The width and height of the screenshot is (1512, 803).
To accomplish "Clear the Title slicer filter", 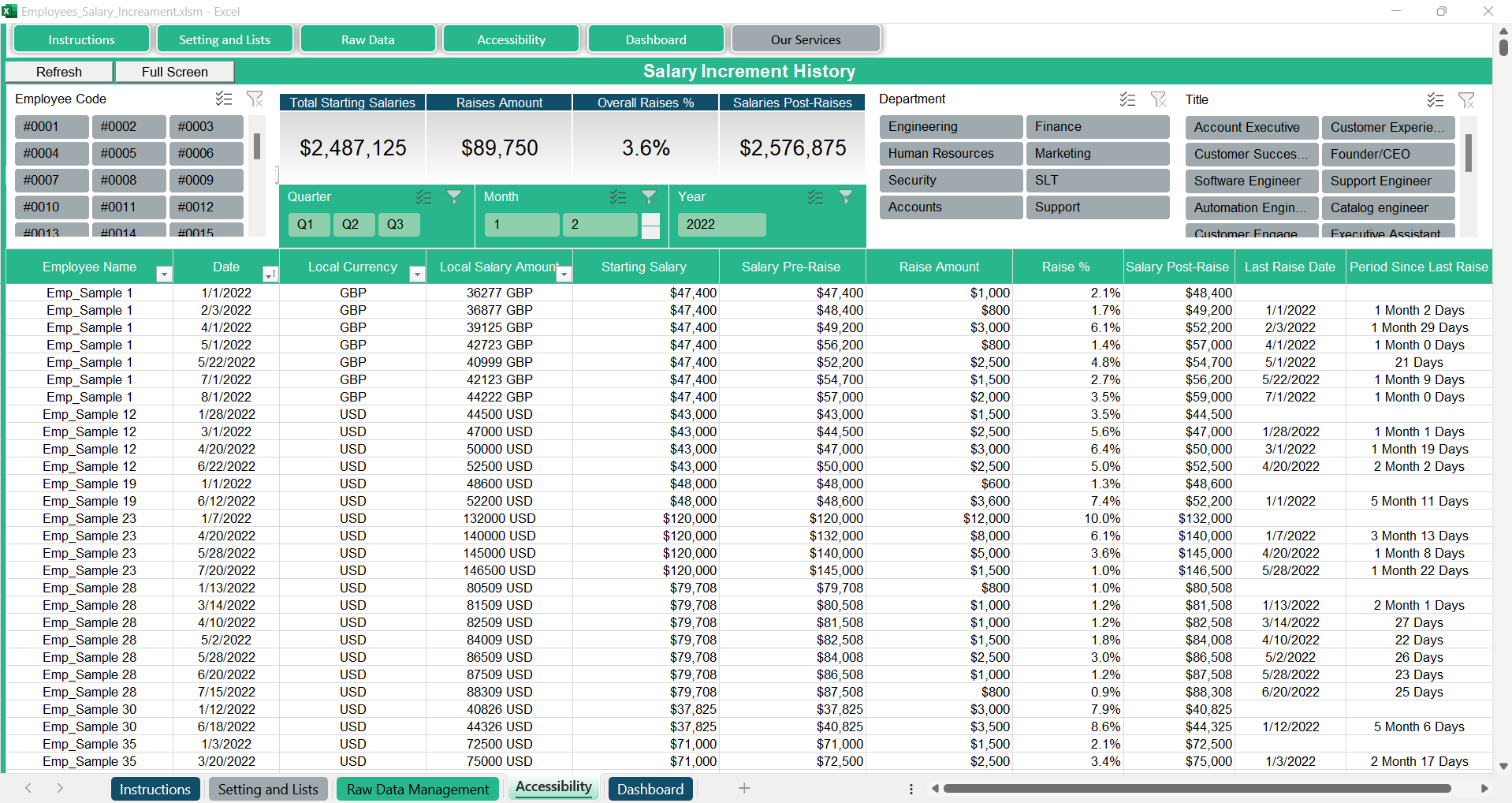I will coord(1465,100).
